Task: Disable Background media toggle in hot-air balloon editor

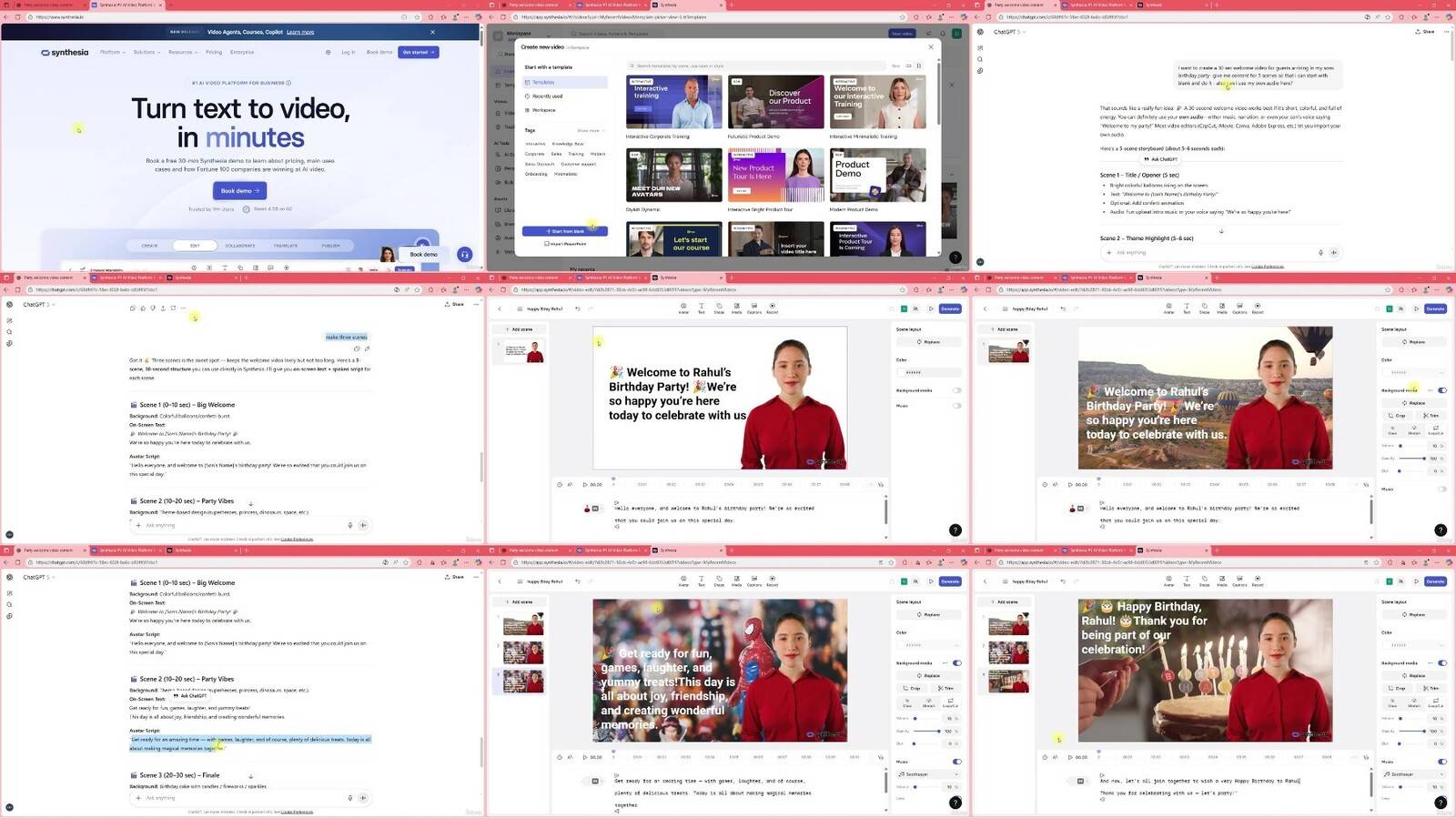Action: click(1442, 390)
